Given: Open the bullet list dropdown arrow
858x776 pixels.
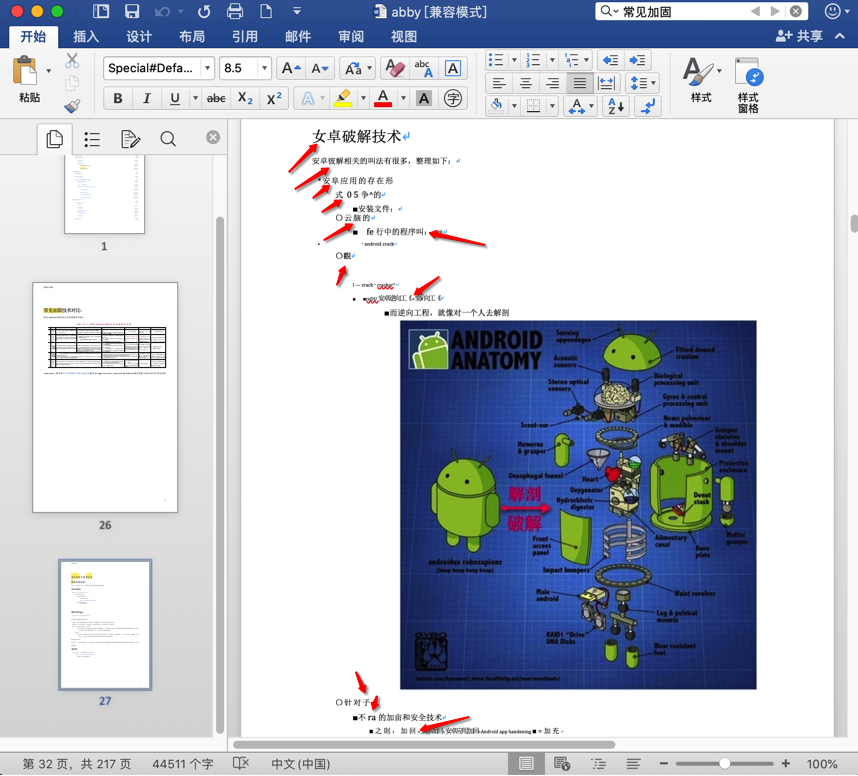Looking at the screenshot, I should (514, 60).
